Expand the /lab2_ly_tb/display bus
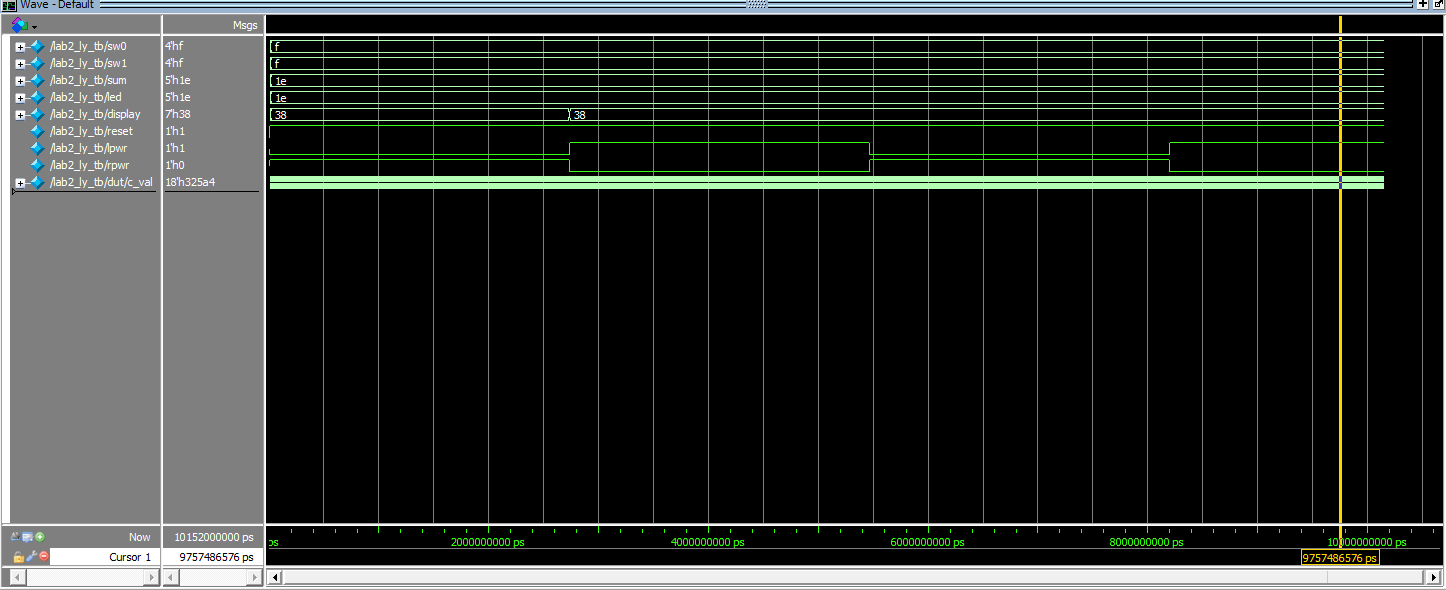 [x=20, y=115]
